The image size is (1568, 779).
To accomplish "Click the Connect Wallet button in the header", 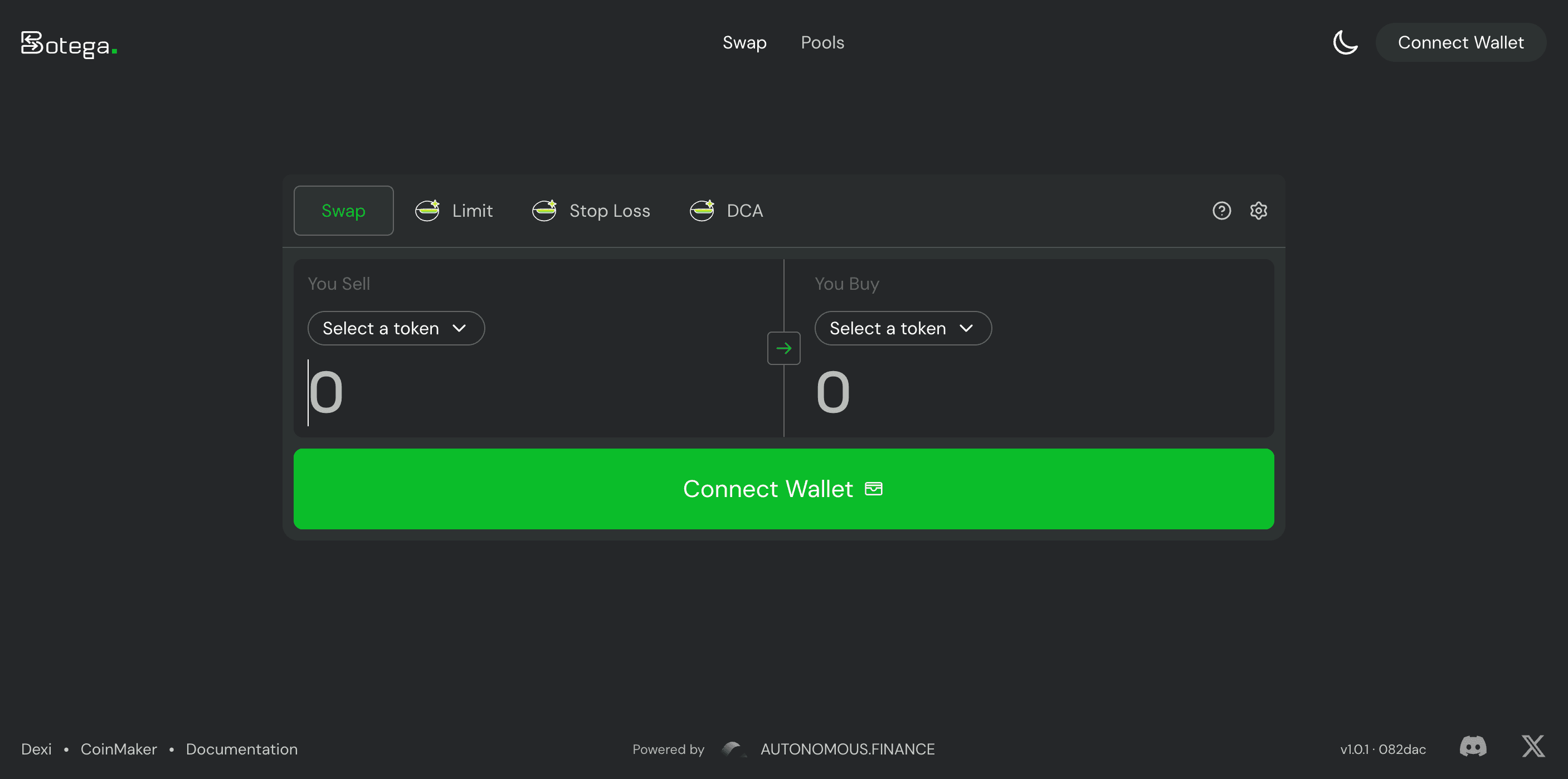I will coord(1461,42).
